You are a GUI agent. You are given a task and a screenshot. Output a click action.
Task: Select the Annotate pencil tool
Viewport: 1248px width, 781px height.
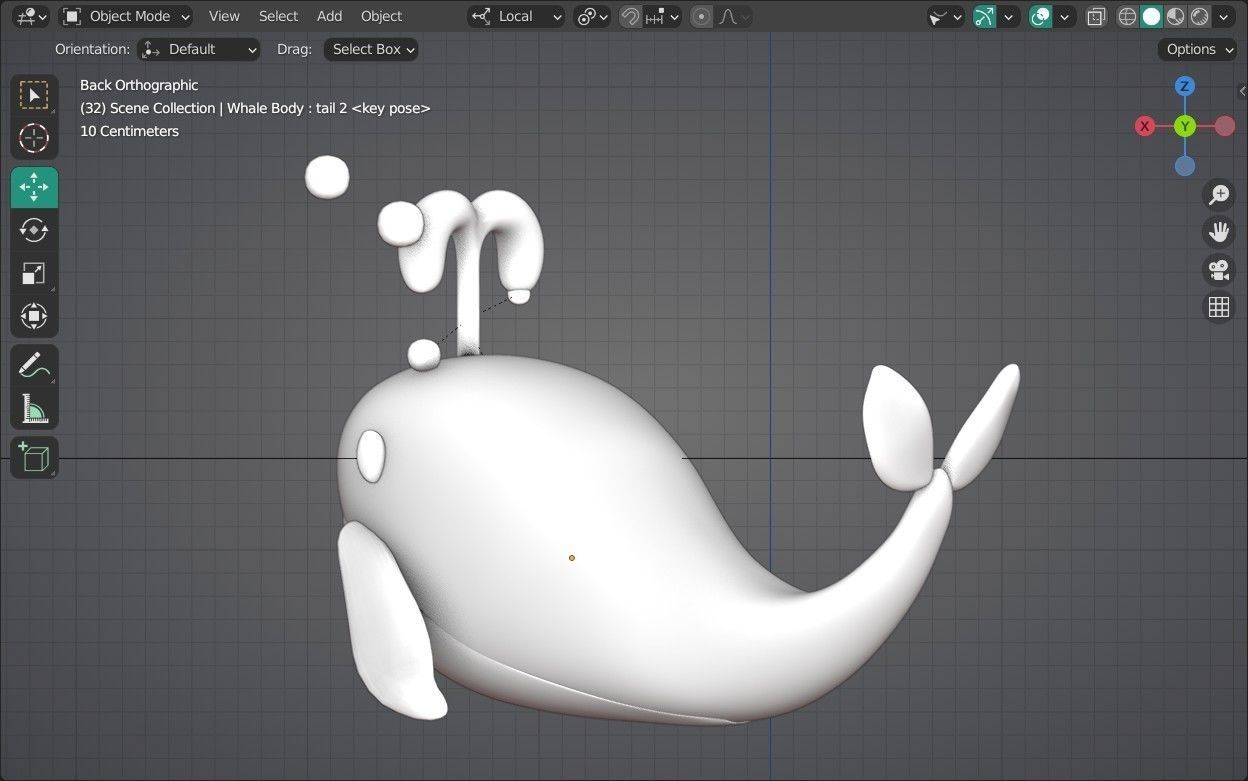(34, 365)
